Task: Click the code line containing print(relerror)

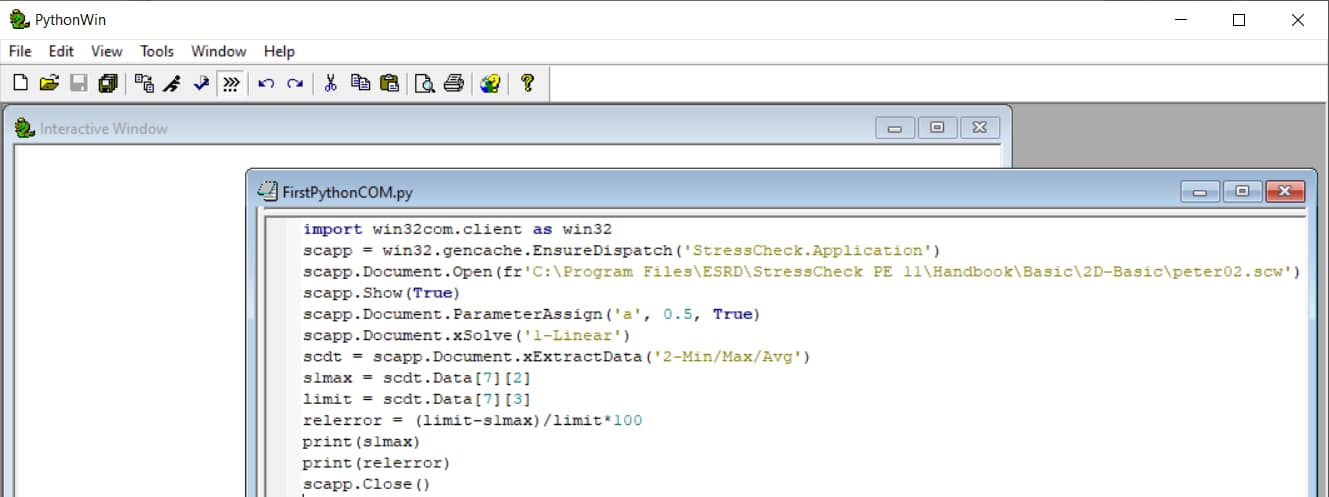Action: pos(376,463)
